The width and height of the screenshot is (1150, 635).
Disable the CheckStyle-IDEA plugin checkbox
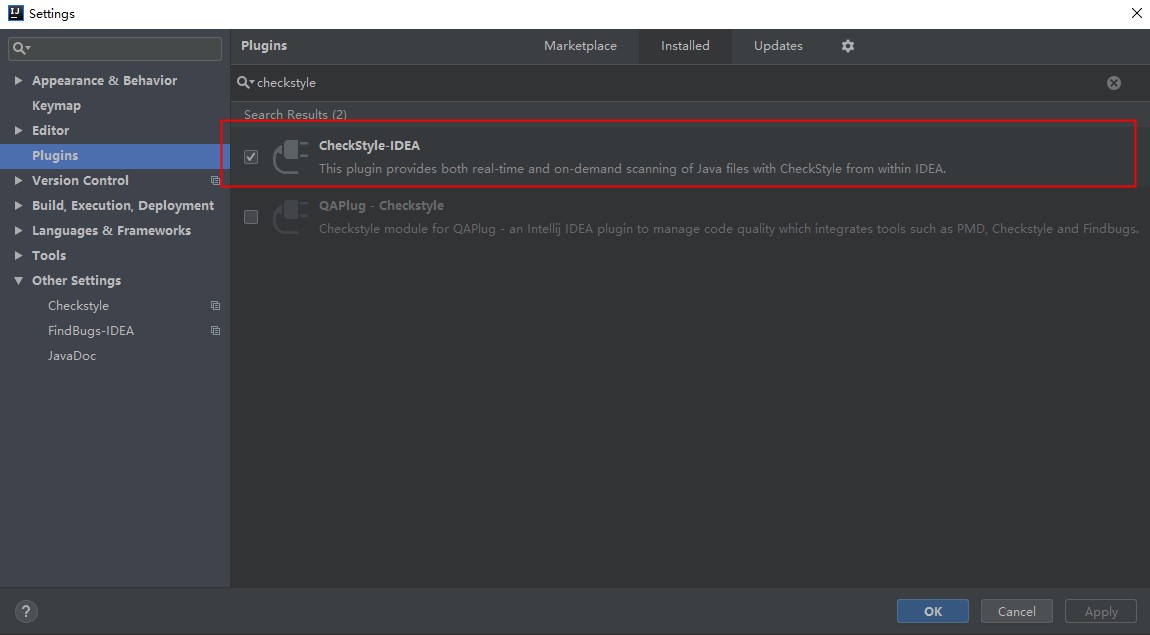[251, 157]
